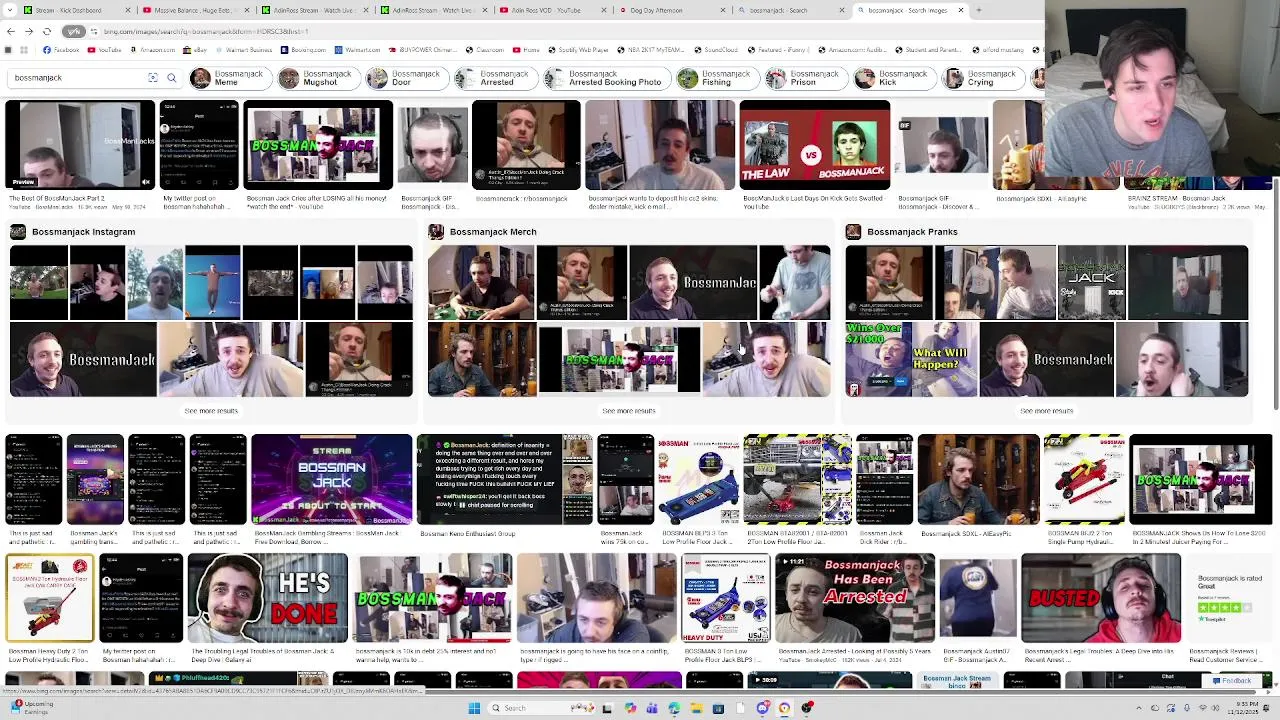Open the YouTube bookmark

point(105,50)
